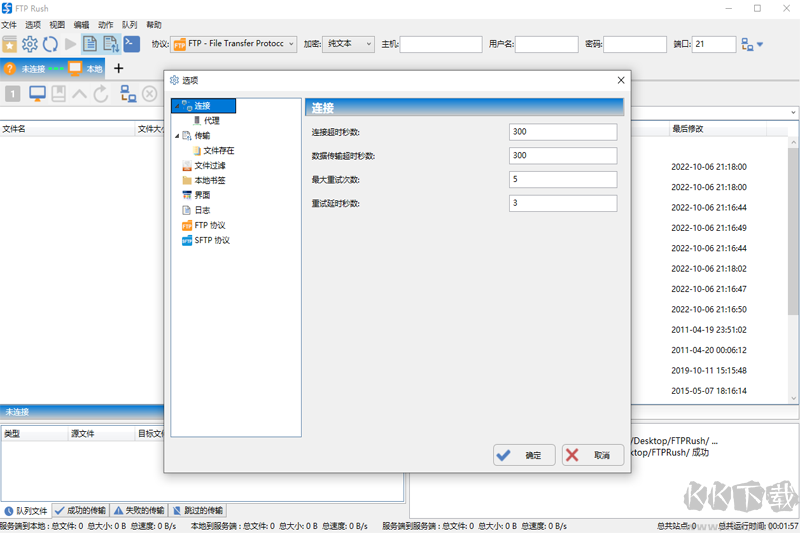Click the 连接超时秒数 input field
The image size is (800, 533).
pos(563,132)
